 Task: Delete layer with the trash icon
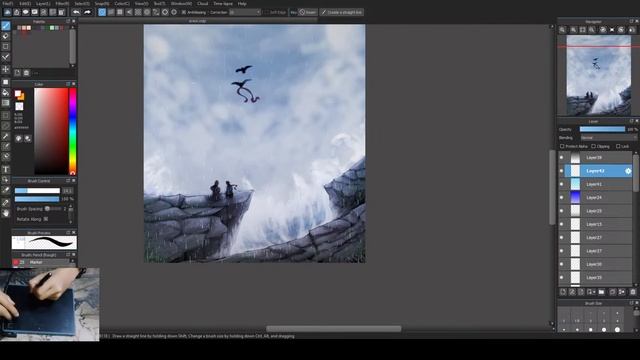pyautogui.click(x=633, y=292)
